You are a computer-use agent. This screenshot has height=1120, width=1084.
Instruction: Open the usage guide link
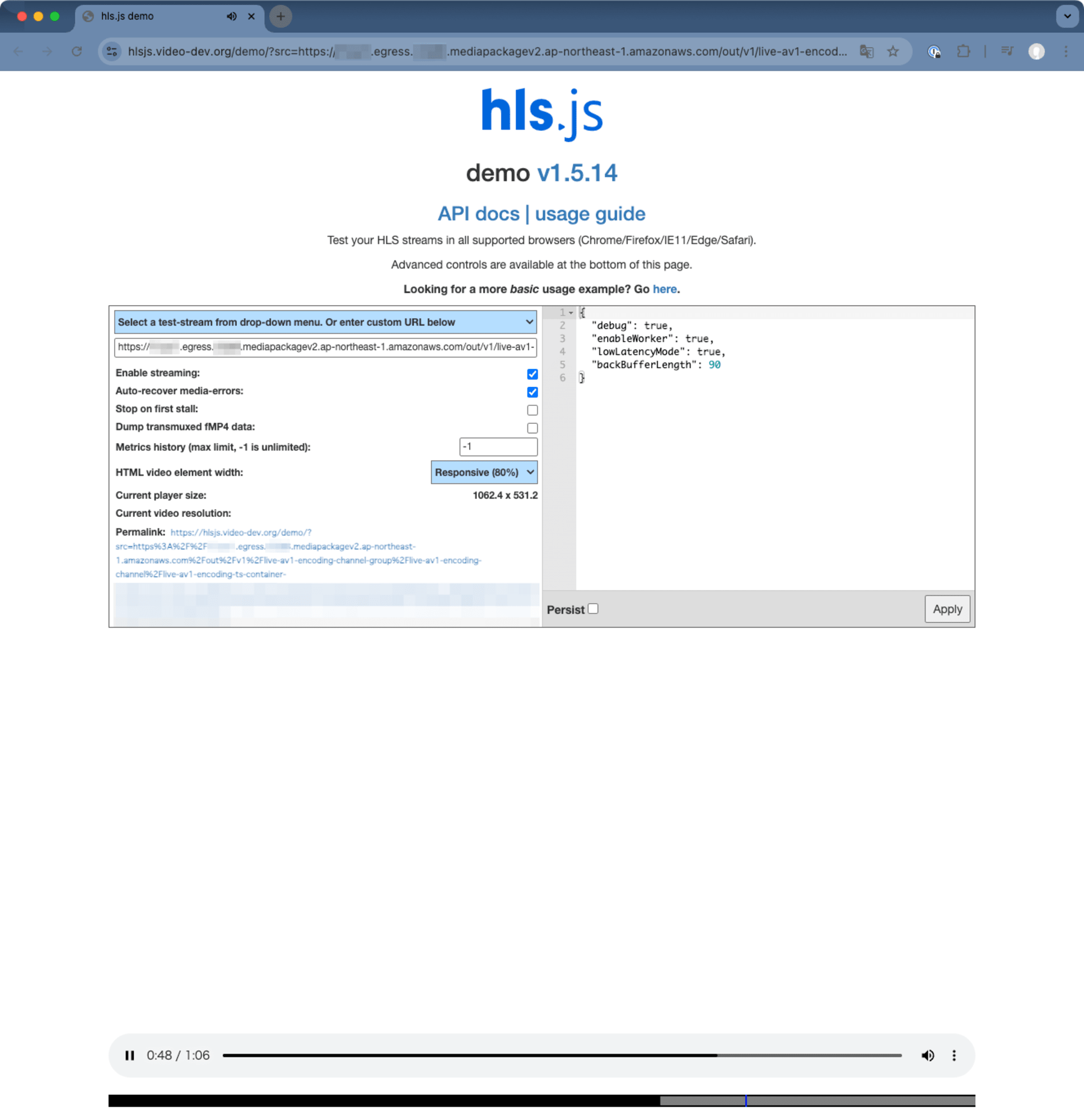[590, 214]
